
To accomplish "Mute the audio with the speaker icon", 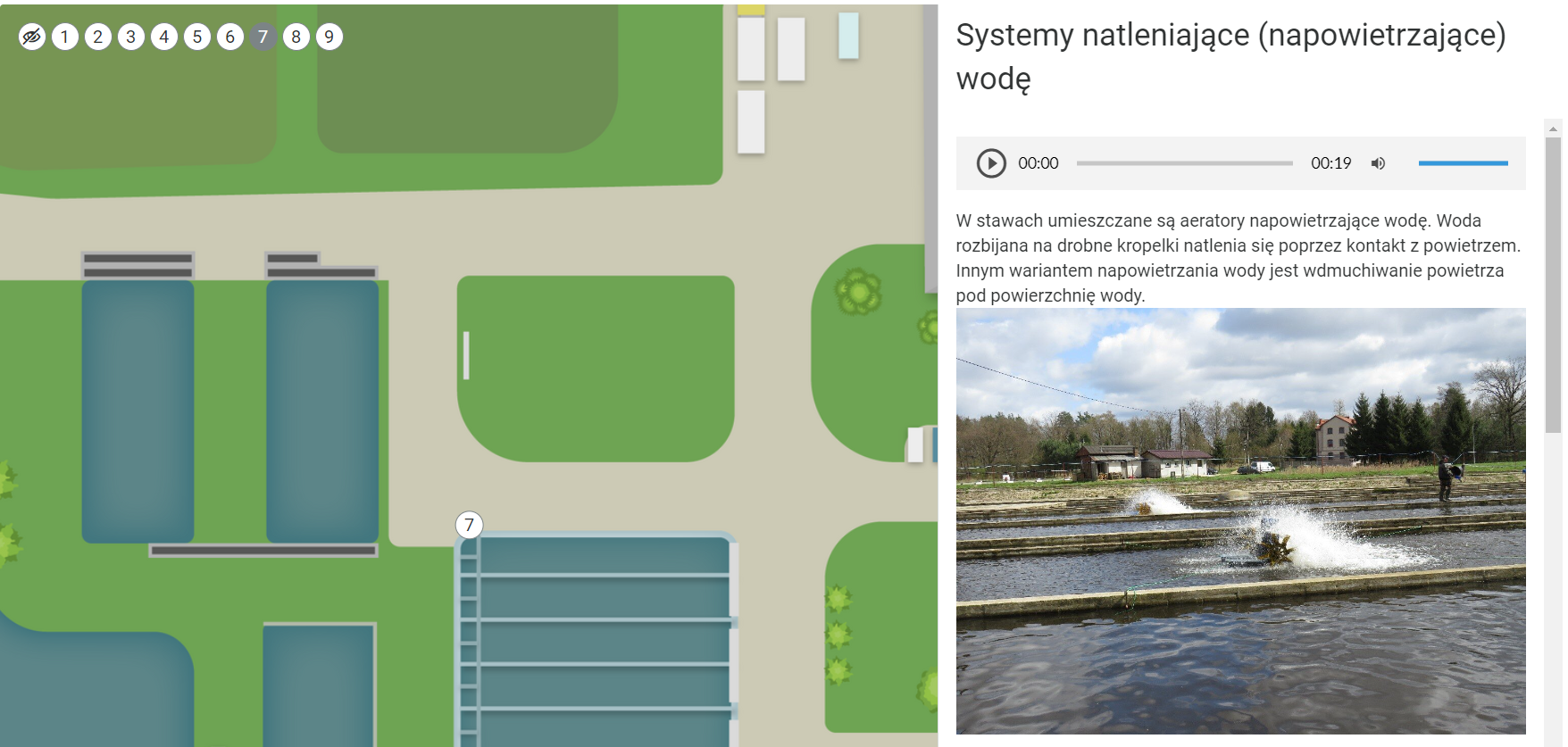I will 1378,163.
